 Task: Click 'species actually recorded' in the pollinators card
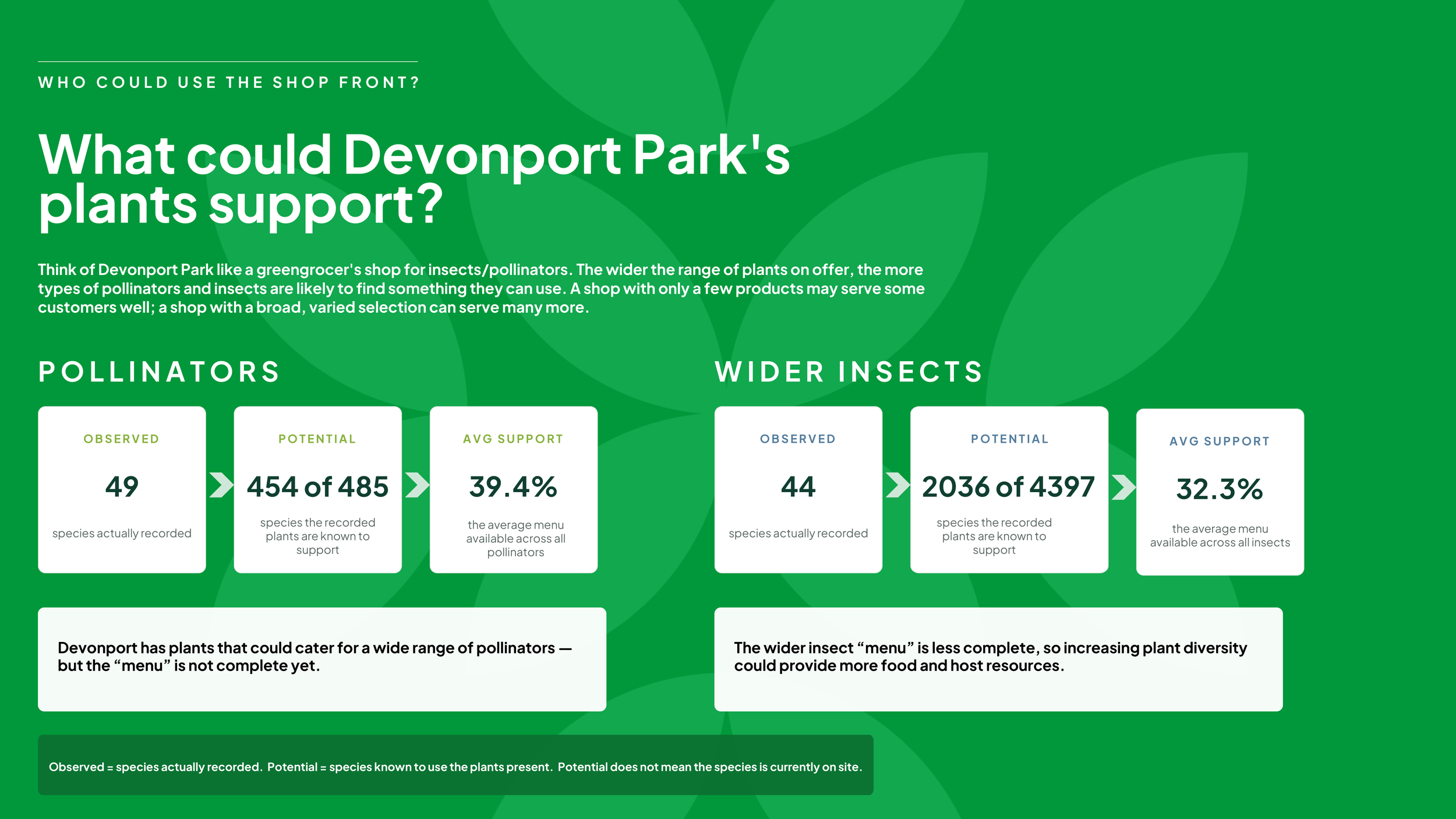coord(122,534)
